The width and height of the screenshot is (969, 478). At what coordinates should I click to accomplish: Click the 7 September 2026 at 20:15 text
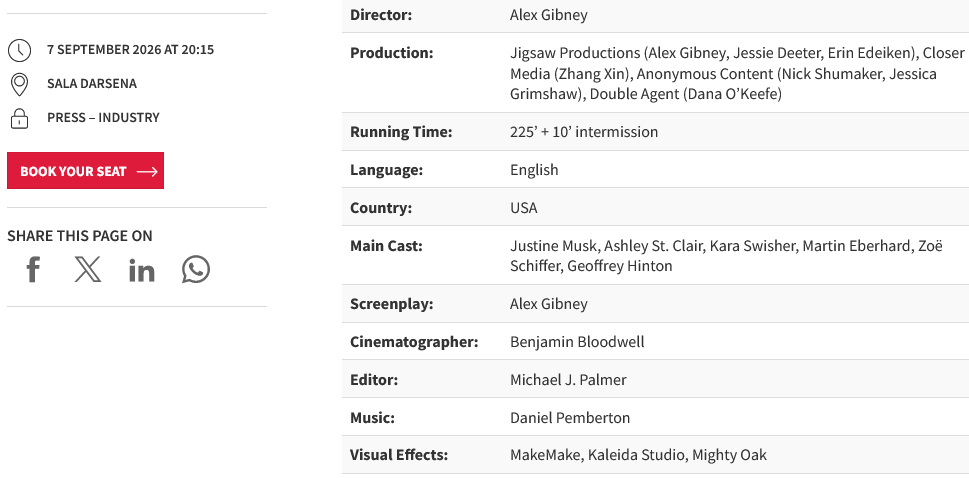pyautogui.click(x=130, y=49)
